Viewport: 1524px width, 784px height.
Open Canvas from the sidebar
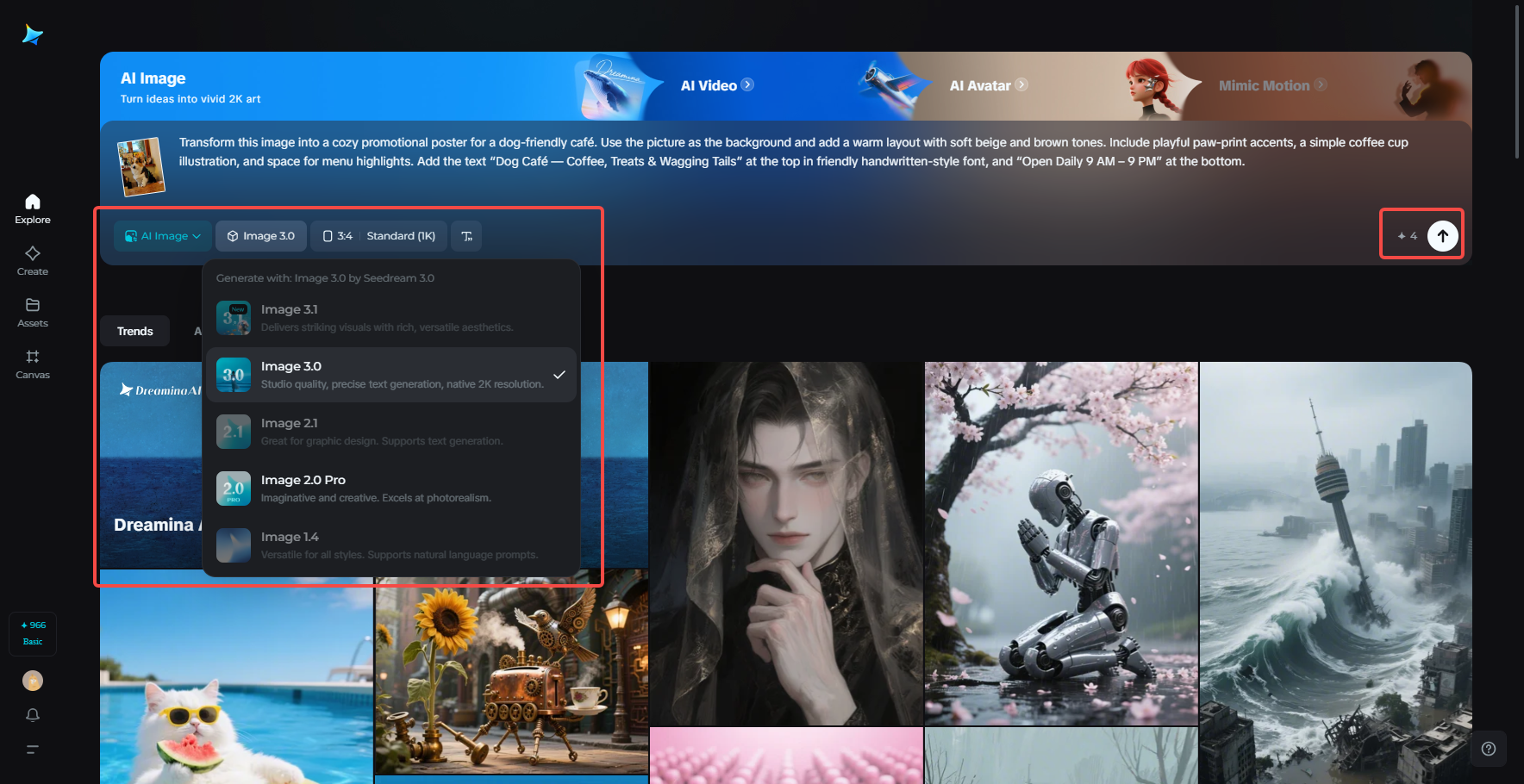[33, 364]
